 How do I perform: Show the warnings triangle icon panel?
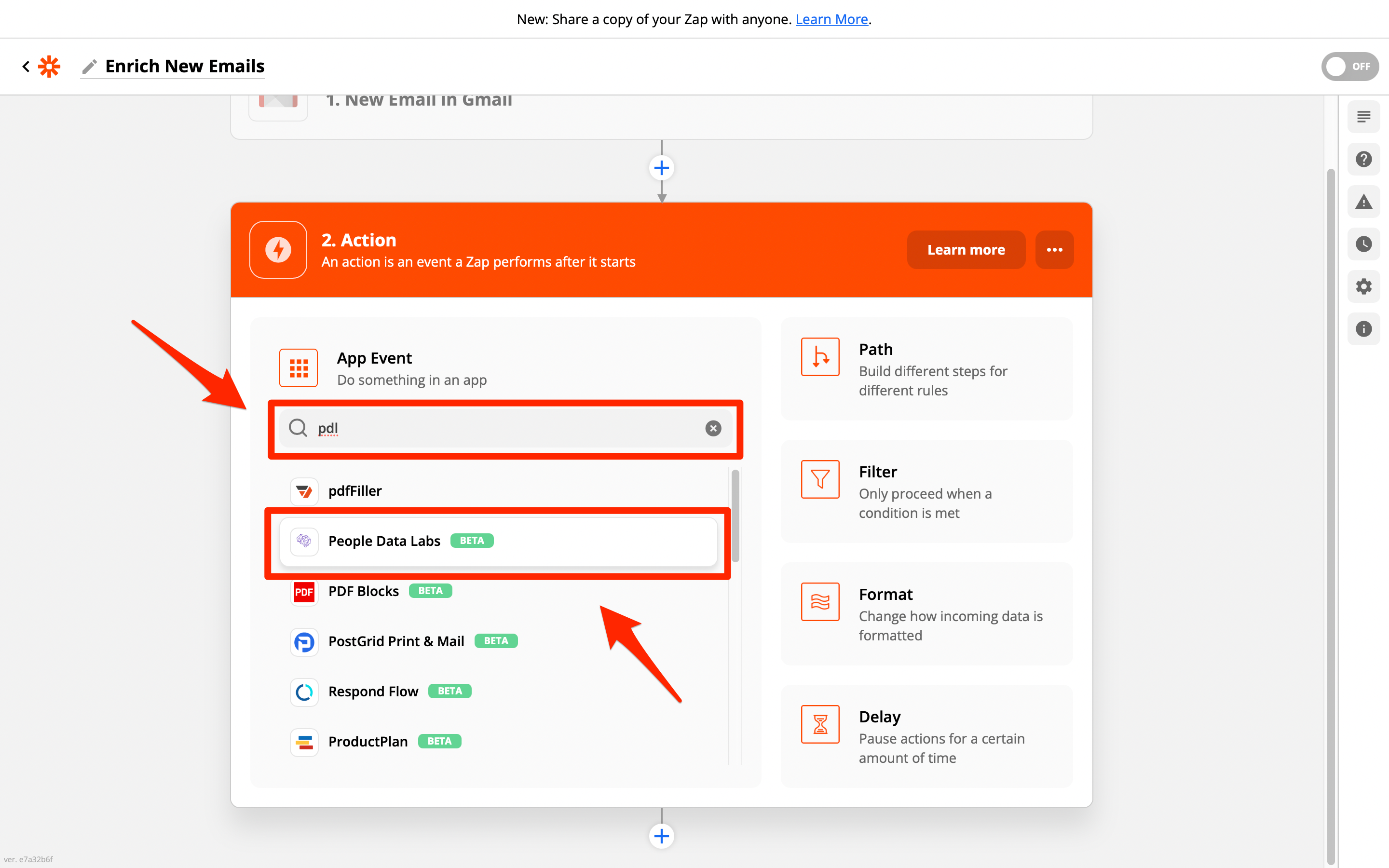coord(1363,202)
